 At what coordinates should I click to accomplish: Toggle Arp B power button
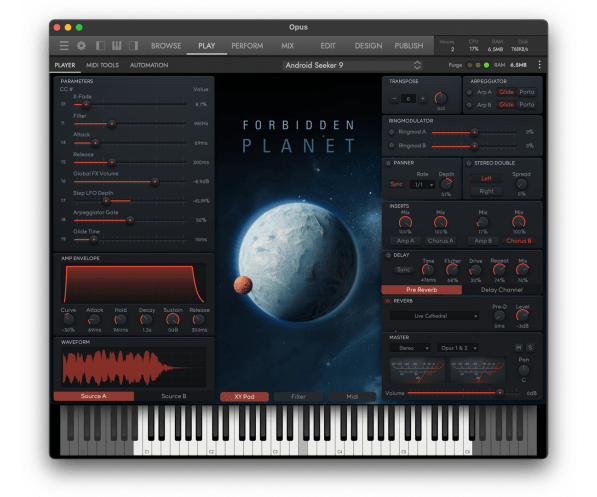(x=469, y=105)
